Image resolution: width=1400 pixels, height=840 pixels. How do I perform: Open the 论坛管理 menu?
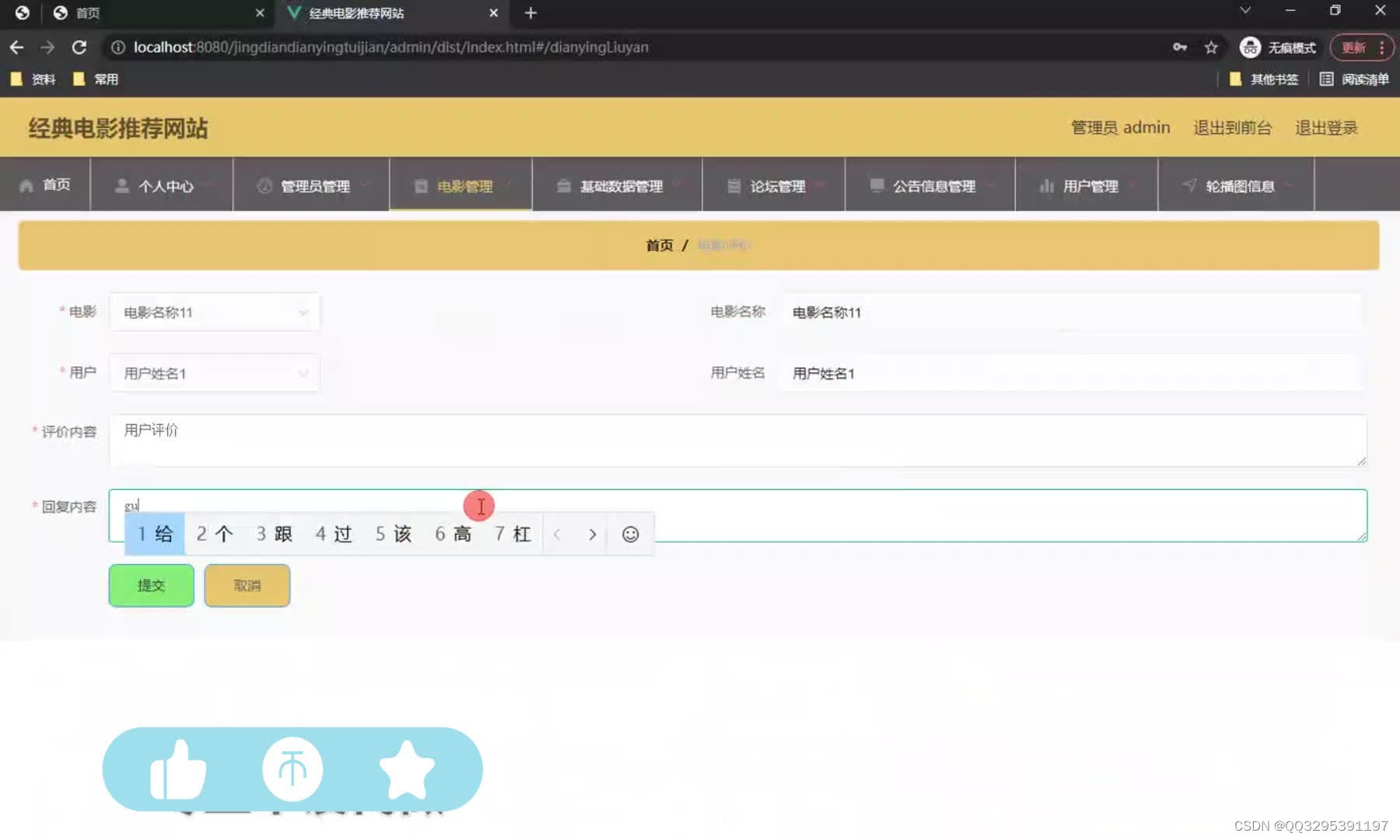(774, 186)
